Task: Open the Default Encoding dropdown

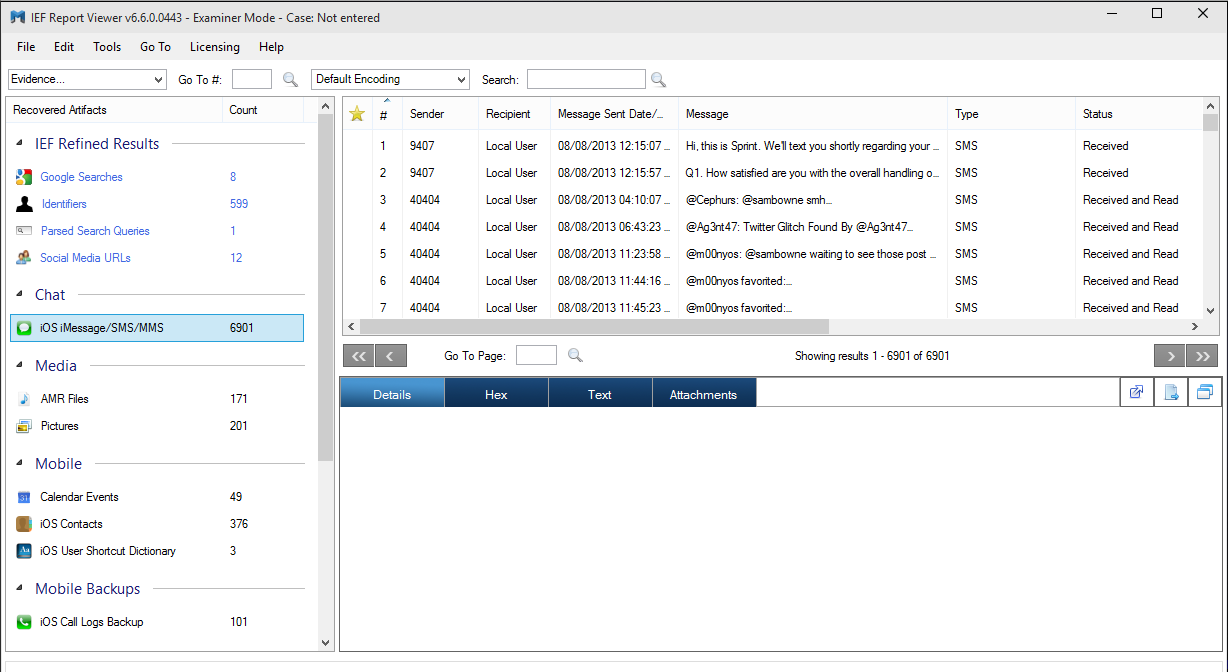Action: point(390,79)
